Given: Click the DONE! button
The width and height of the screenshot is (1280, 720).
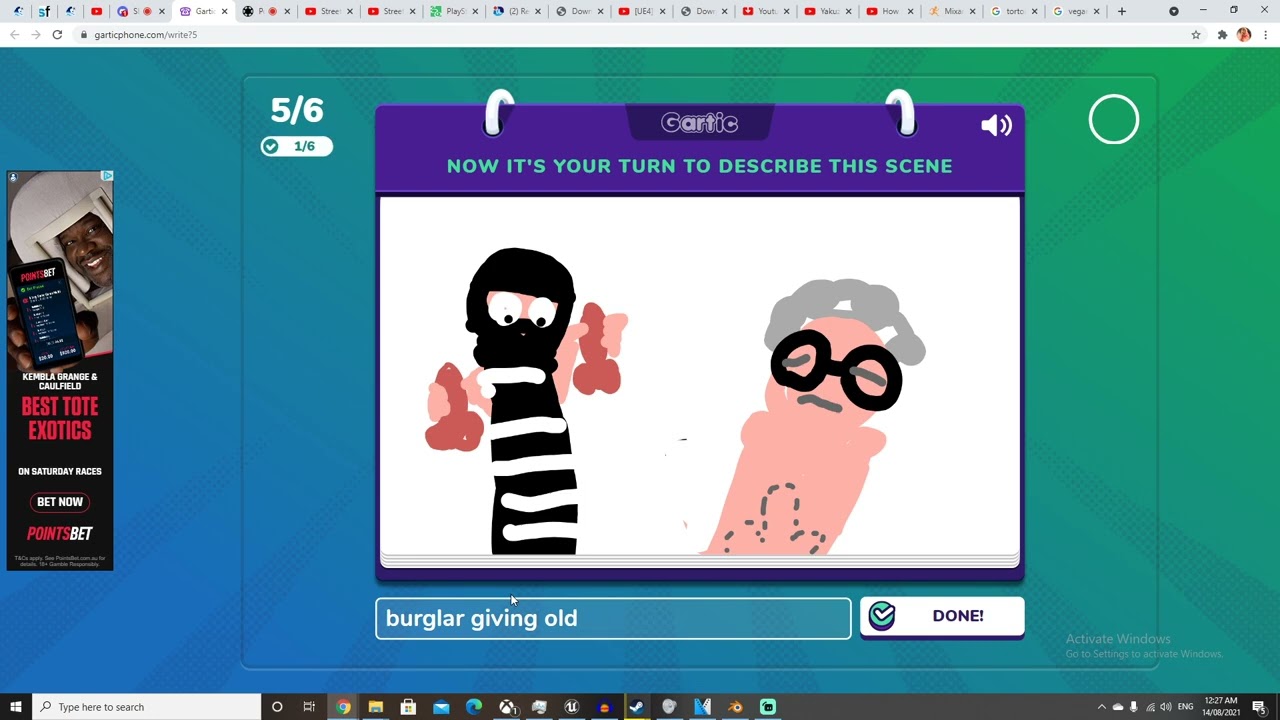Looking at the screenshot, I should tap(942, 616).
